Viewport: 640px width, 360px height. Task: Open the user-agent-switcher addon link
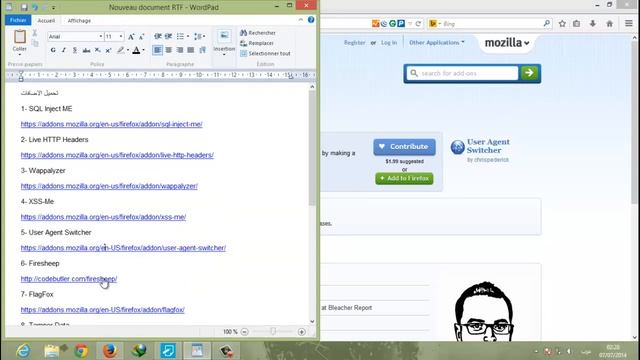click(123, 248)
